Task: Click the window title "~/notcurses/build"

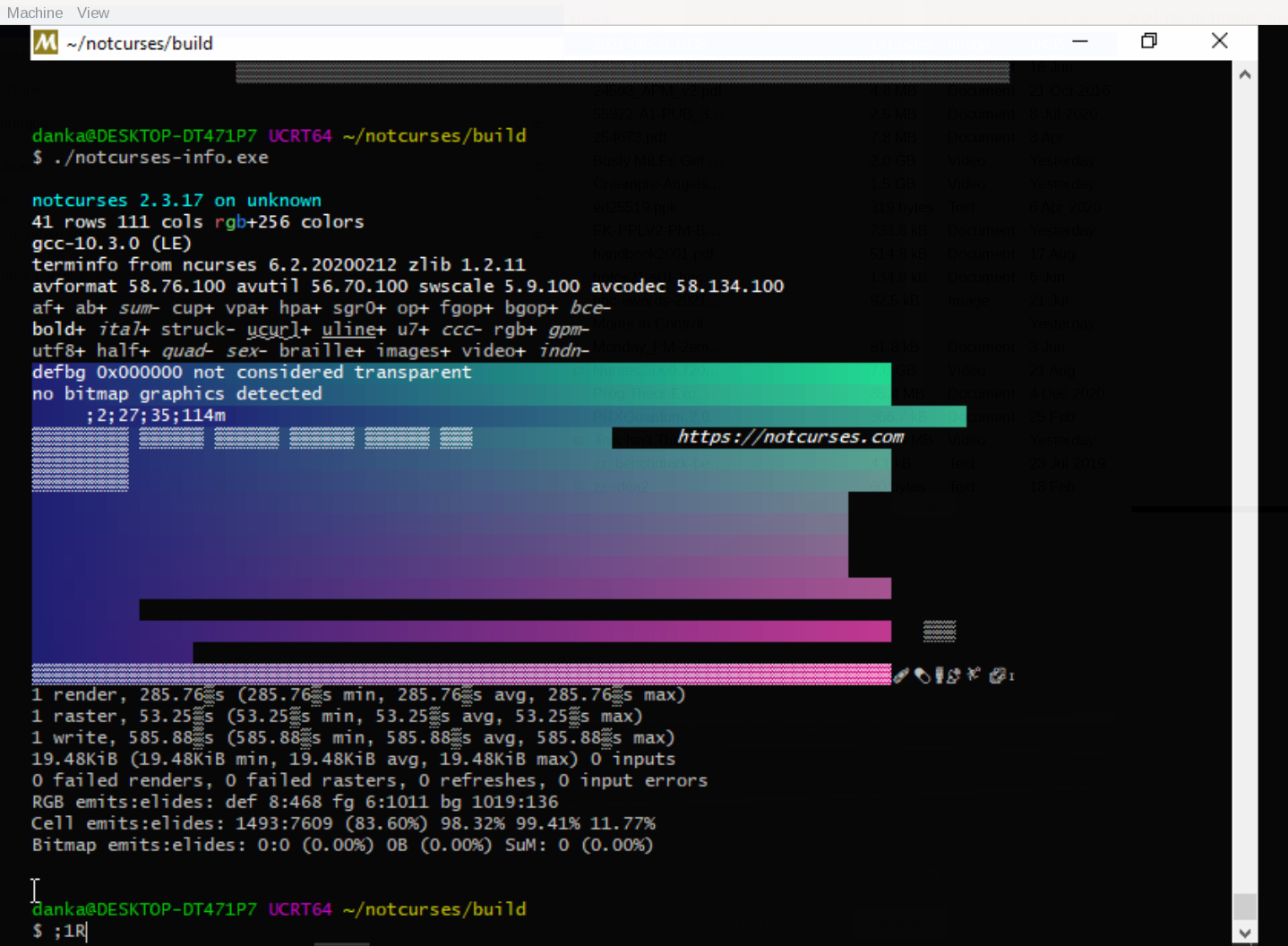Action: pos(140,43)
